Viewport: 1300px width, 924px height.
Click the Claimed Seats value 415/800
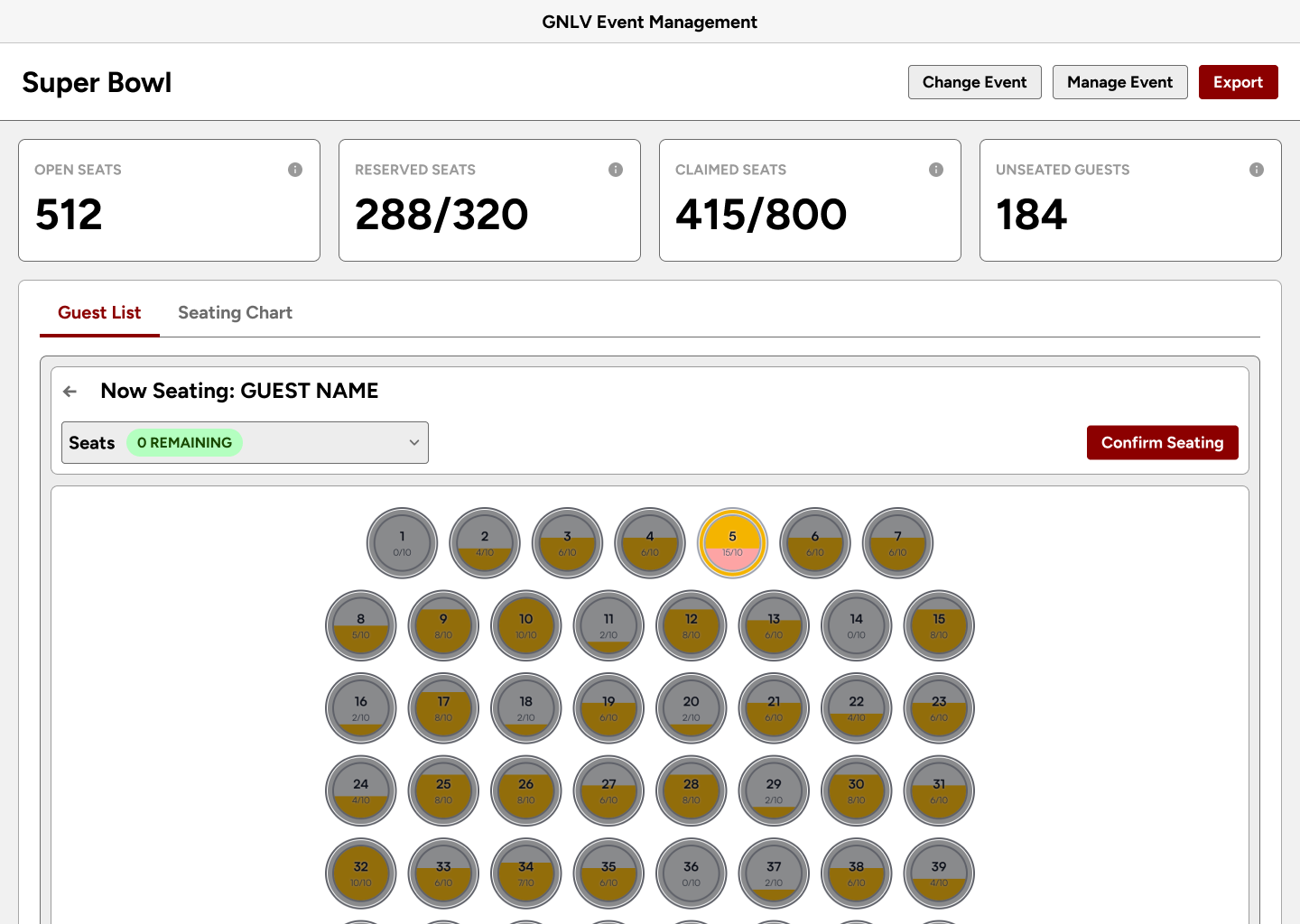coord(761,215)
